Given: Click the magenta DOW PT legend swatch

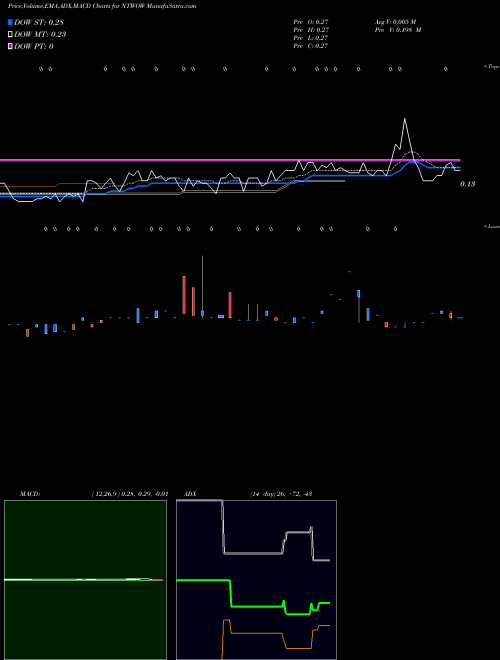Looking at the screenshot, I should [x=10, y=46].
